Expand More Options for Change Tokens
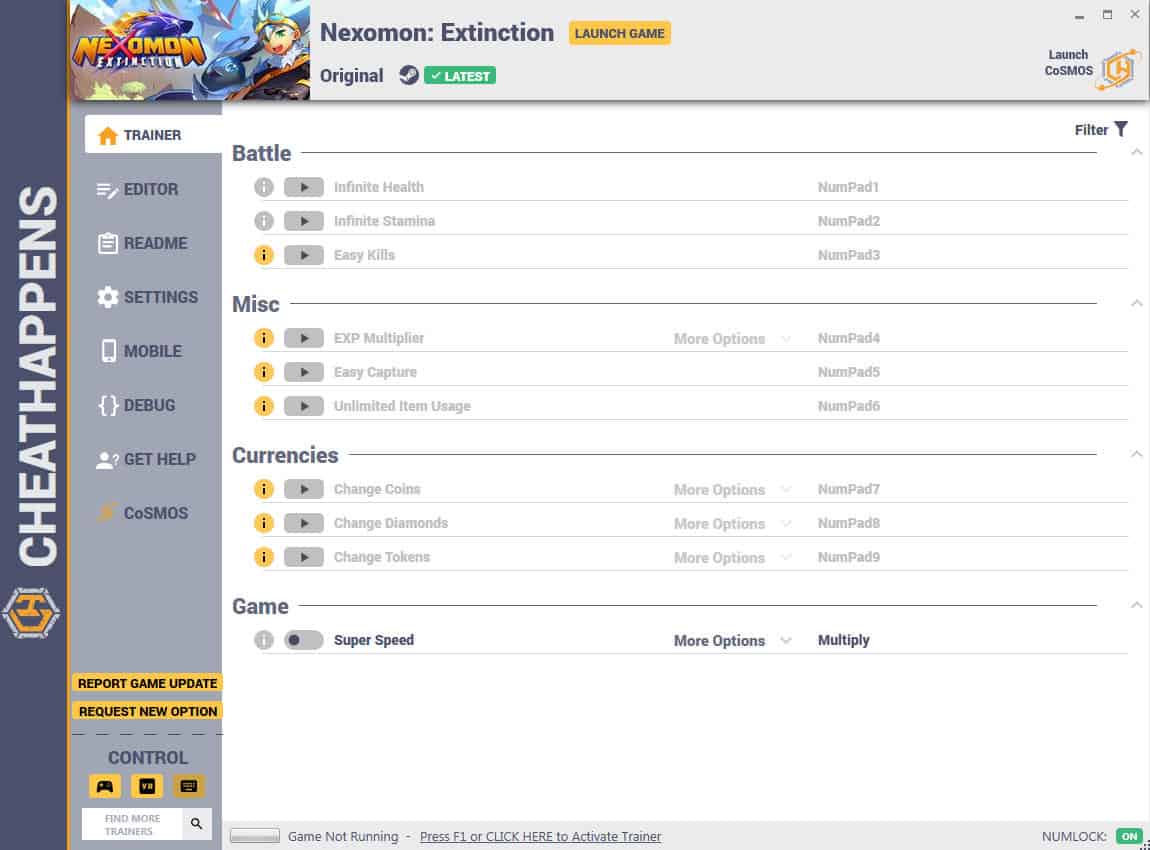 point(732,557)
